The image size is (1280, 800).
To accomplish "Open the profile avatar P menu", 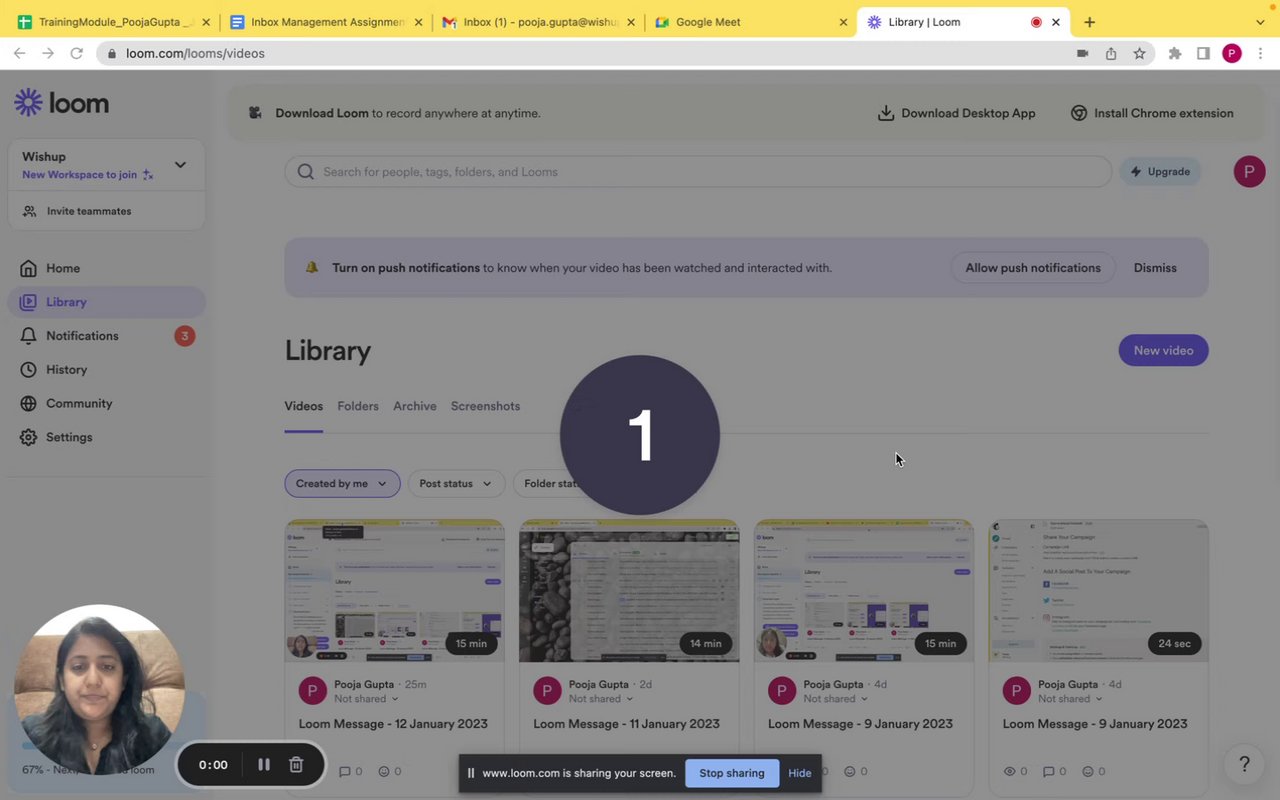I will point(1249,171).
